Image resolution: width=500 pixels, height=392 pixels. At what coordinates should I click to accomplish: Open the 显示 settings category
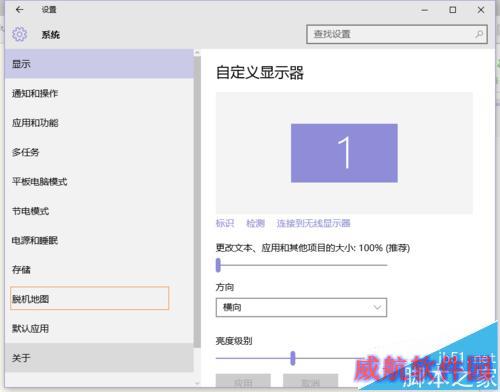99,64
